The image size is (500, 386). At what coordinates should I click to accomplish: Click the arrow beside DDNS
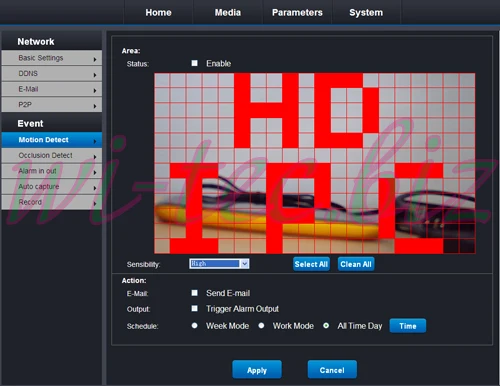[95, 75]
